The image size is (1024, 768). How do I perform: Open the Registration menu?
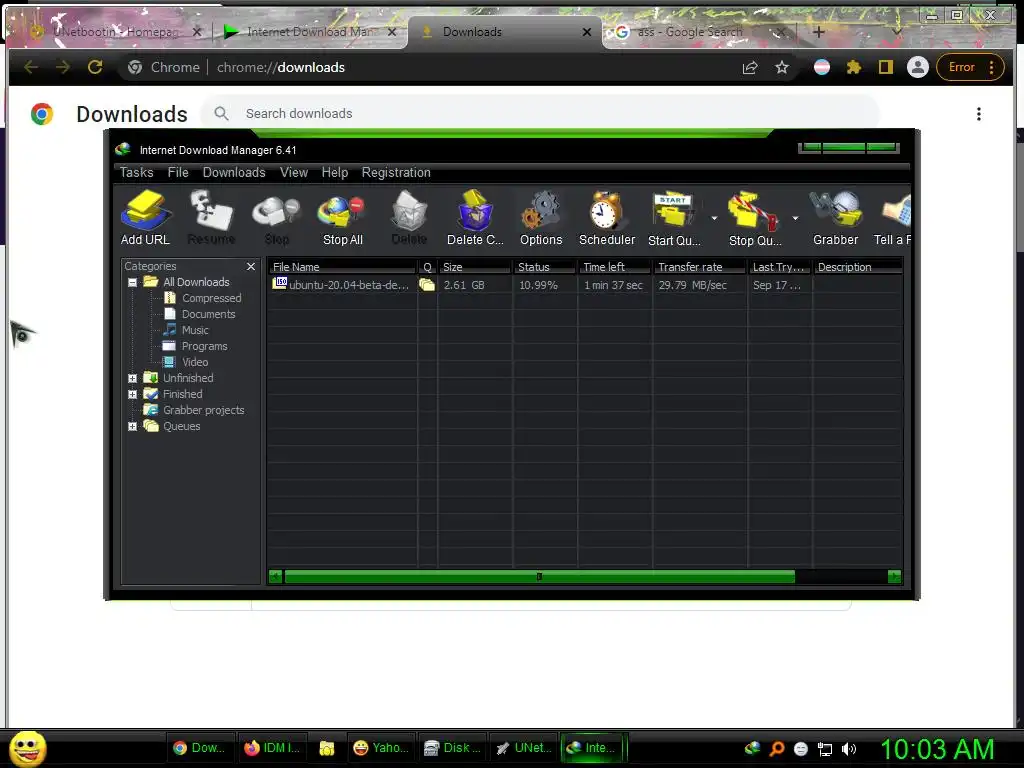coord(396,172)
